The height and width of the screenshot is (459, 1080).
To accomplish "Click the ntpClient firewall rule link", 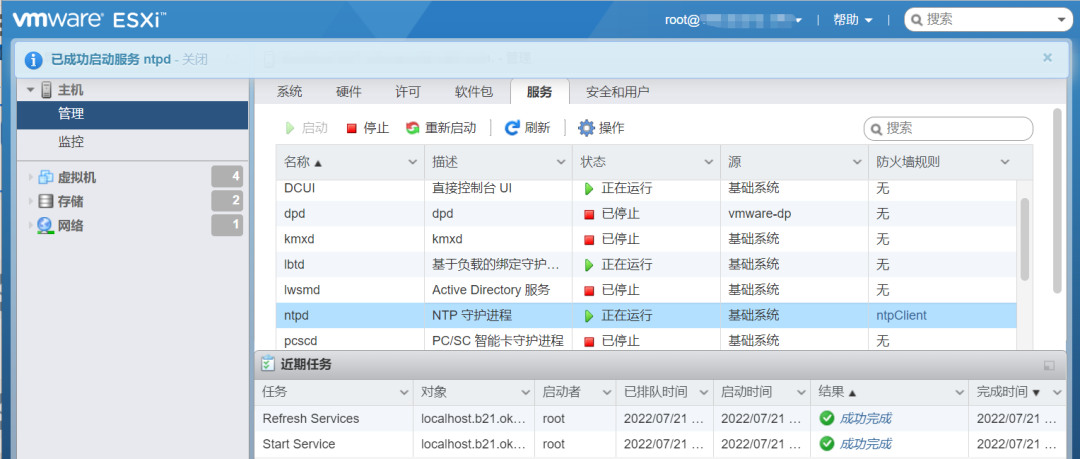I will (x=902, y=316).
